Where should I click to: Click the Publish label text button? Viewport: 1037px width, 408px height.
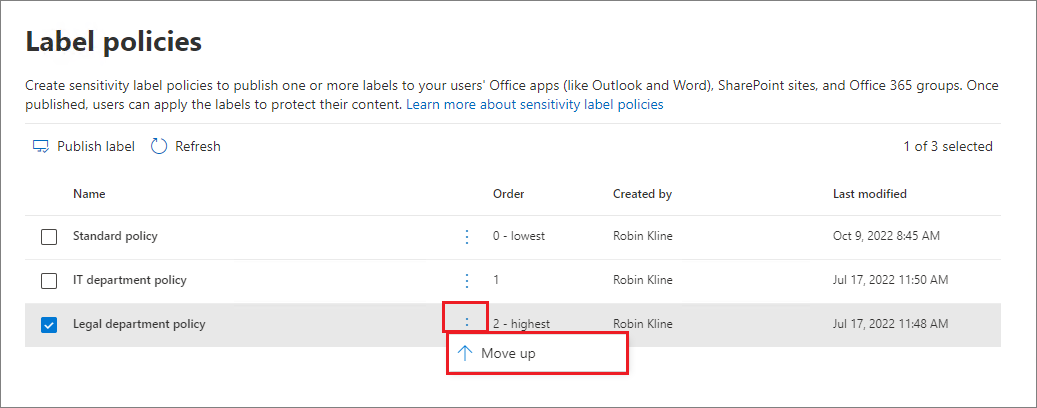[x=95, y=146]
